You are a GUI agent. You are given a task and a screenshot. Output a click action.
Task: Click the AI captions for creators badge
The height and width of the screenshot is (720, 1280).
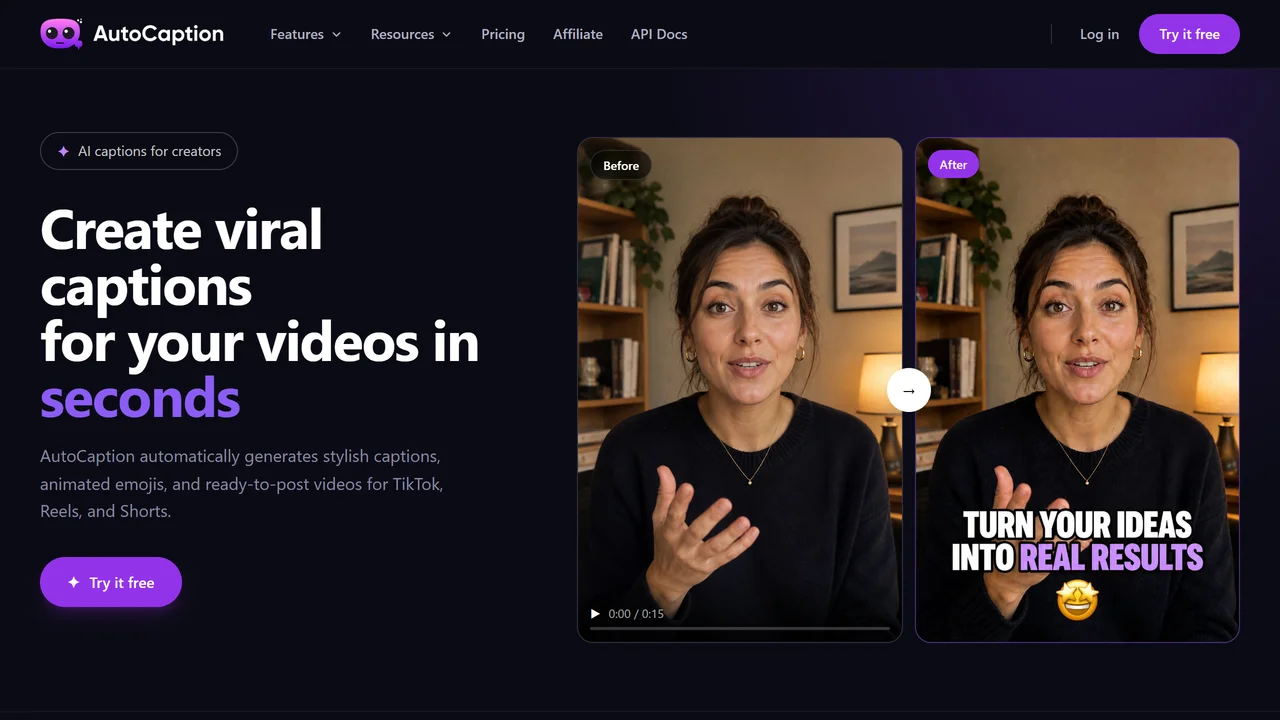(139, 151)
